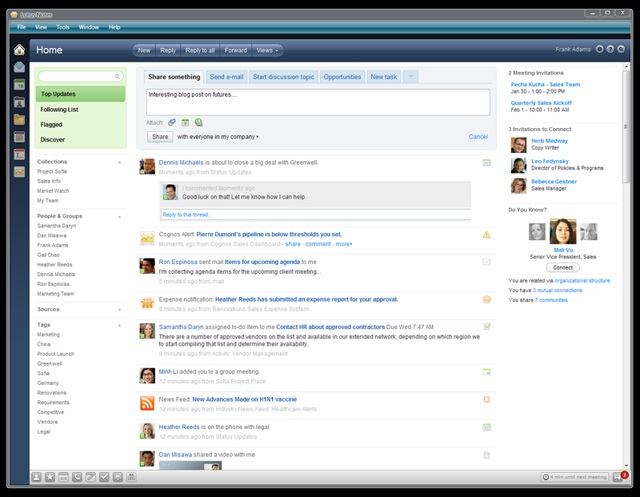Open the extra tabs dropdown after New task
This screenshot has height=497, width=640.
pyautogui.click(x=412, y=77)
